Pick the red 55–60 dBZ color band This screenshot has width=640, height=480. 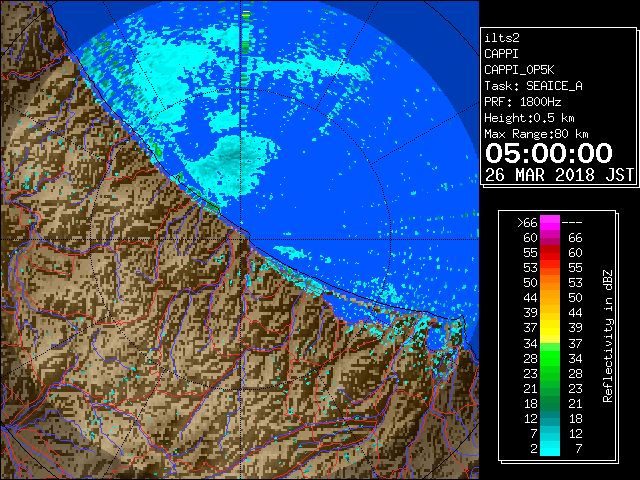tap(550, 252)
